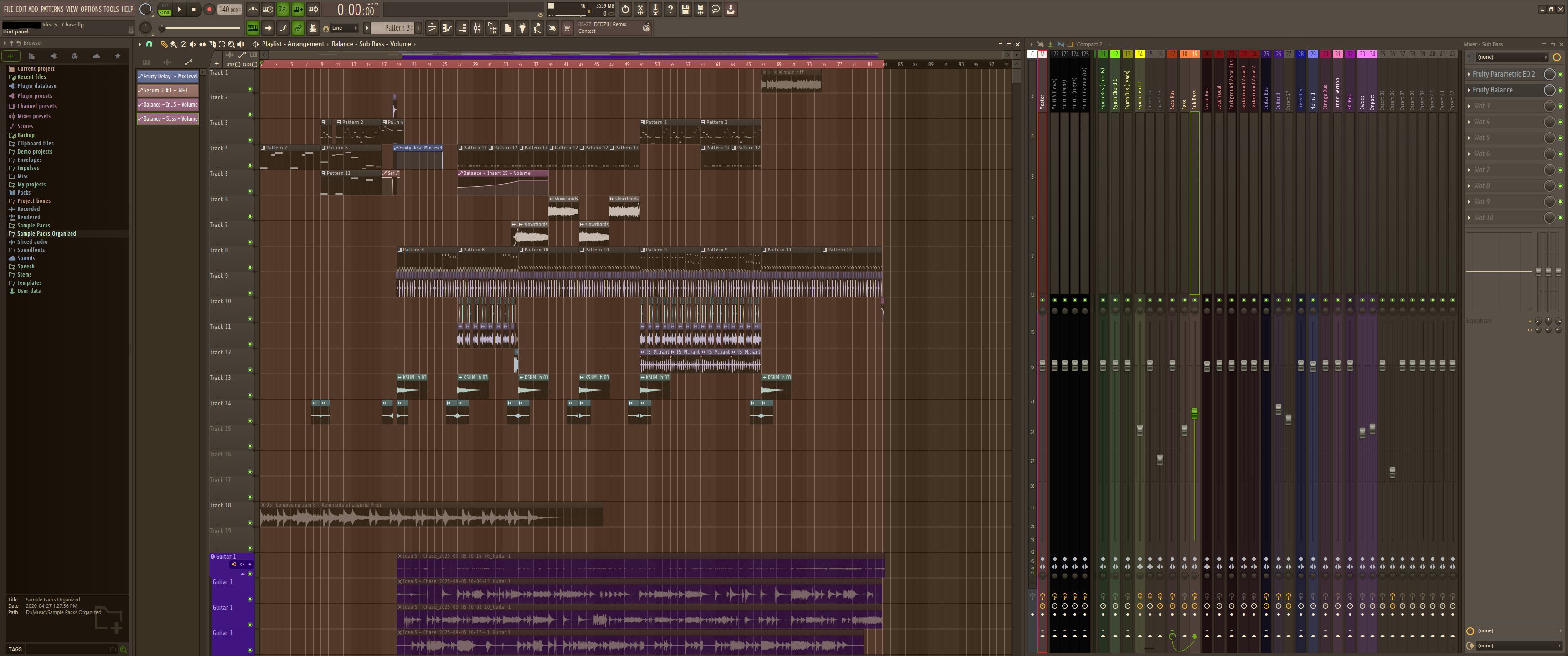Image resolution: width=1568 pixels, height=656 pixels.
Task: Click the Save project icon
Action: (x=686, y=9)
